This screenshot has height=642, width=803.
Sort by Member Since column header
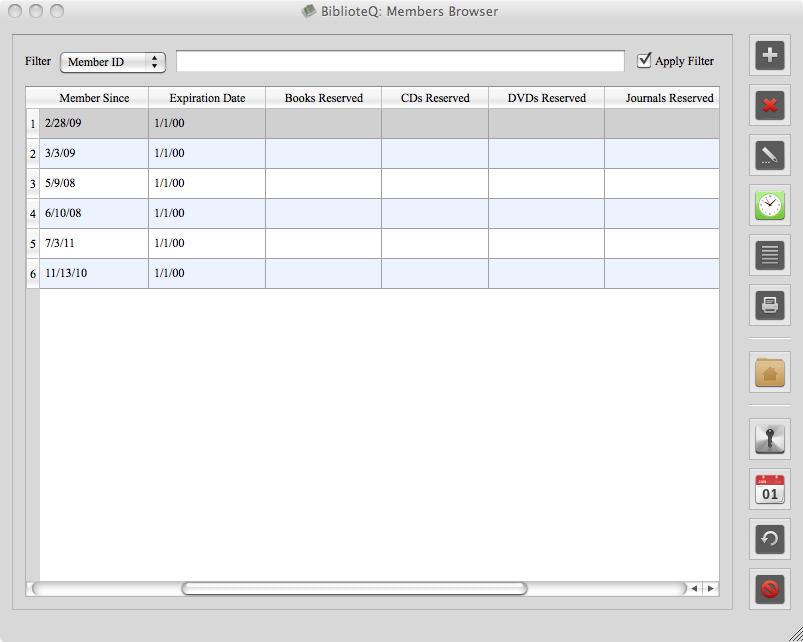[94, 98]
